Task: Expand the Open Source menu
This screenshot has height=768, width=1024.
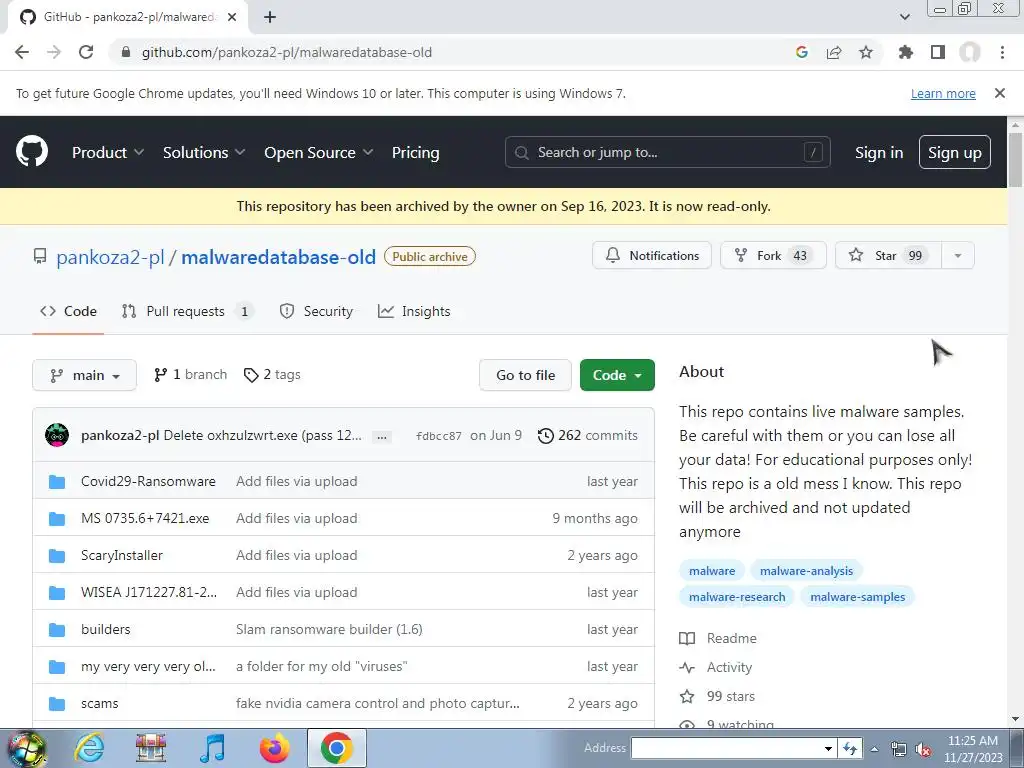Action: 319,152
